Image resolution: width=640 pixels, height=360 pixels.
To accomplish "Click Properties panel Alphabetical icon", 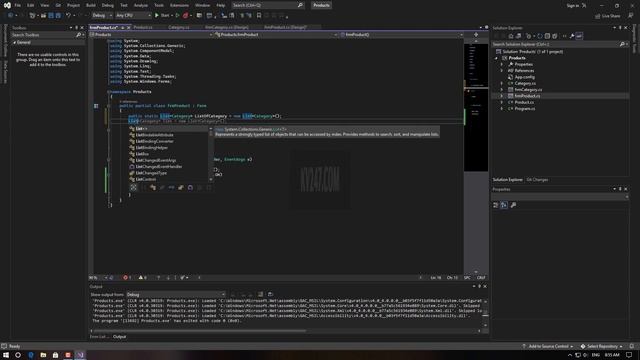I will 504,205.
